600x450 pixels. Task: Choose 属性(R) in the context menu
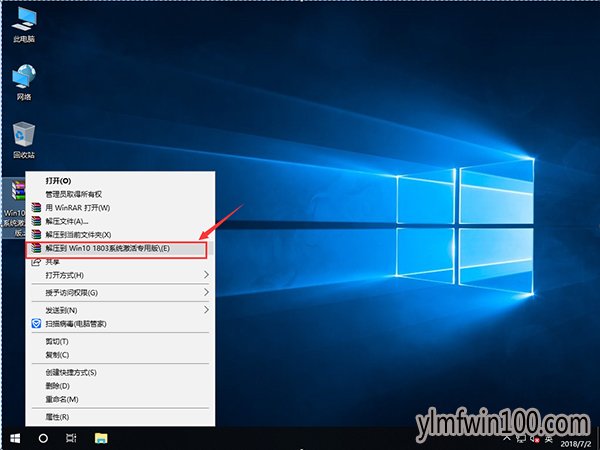[120, 417]
